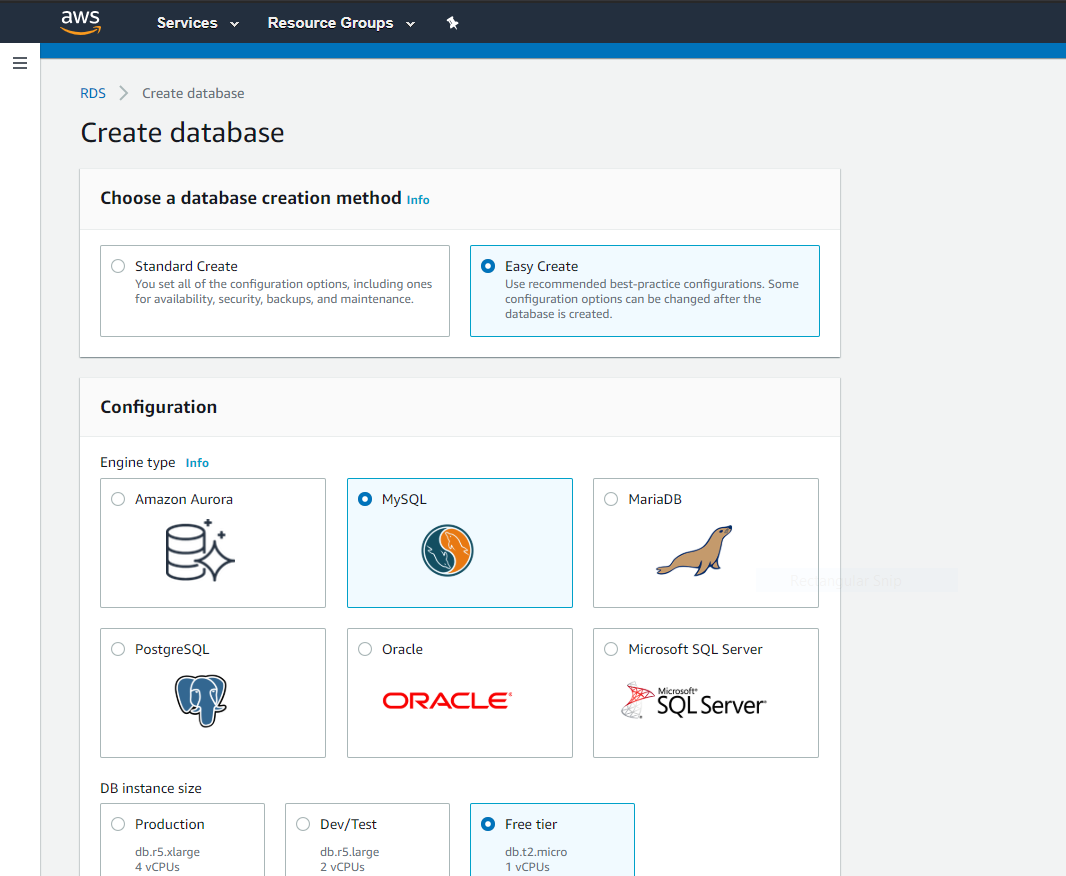Click the AWS logo icon

[81, 22]
